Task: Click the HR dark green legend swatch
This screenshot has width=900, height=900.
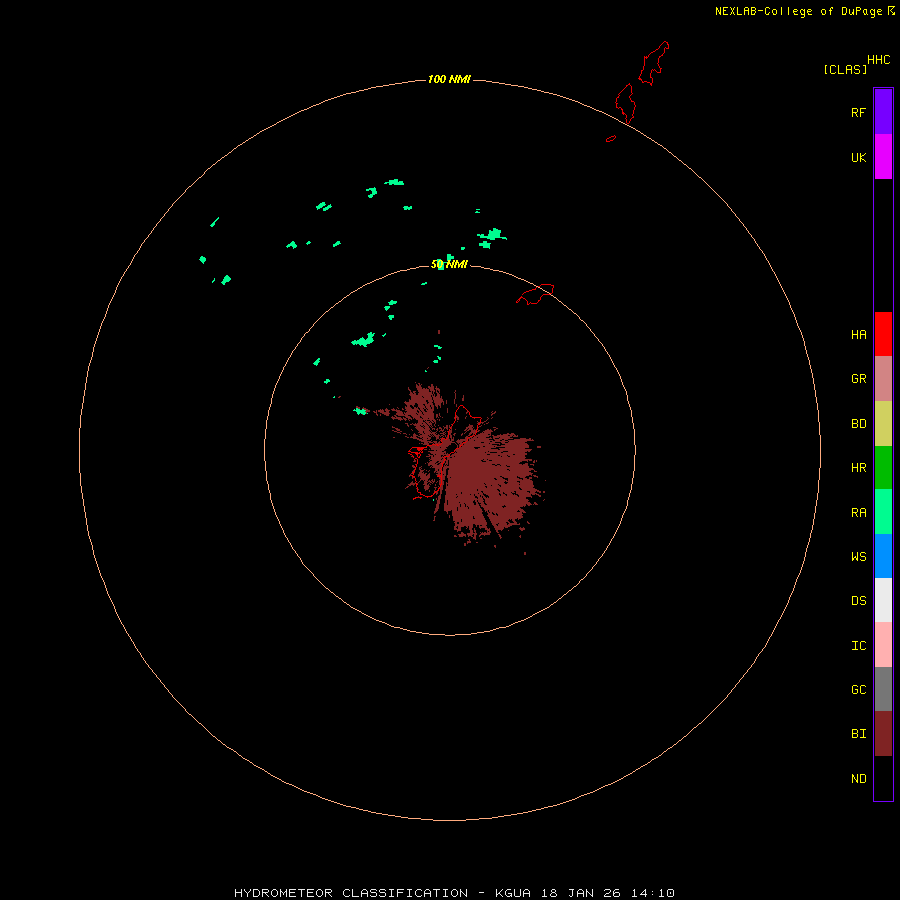Action: tap(883, 468)
